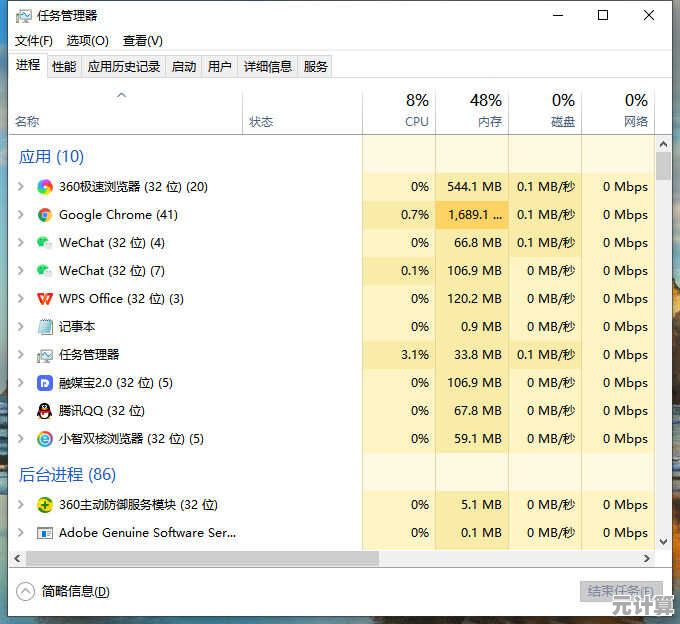Click the Task Manager title bar icon

tap(24, 16)
